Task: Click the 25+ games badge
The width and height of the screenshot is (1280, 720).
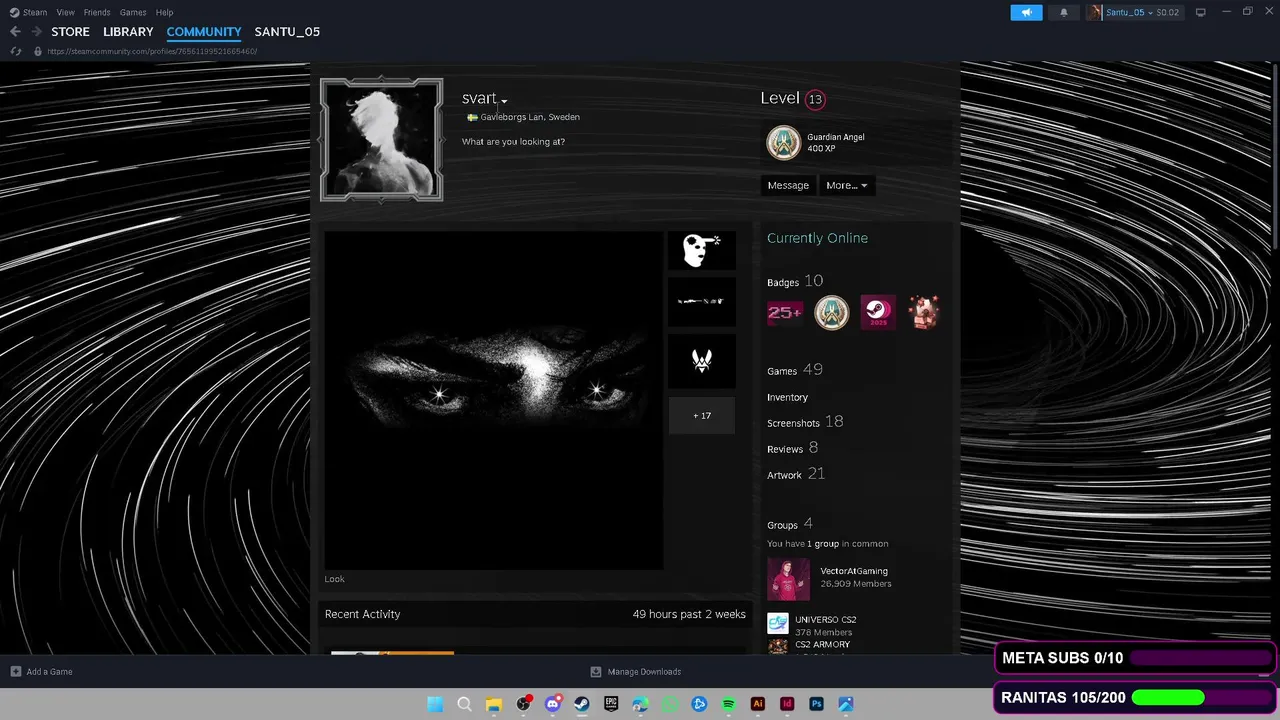Action: coord(785,313)
